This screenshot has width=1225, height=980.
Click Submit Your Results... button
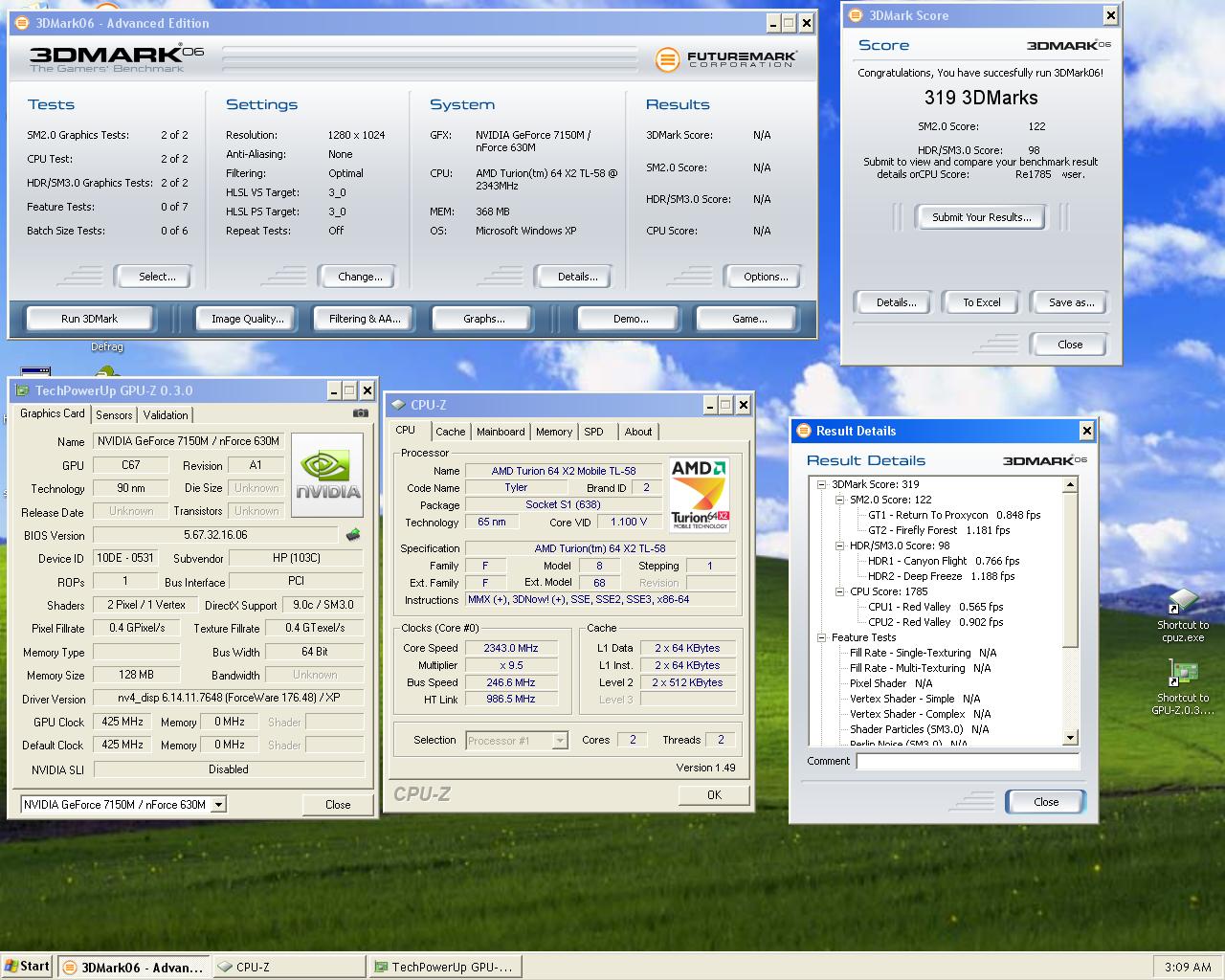coord(982,217)
